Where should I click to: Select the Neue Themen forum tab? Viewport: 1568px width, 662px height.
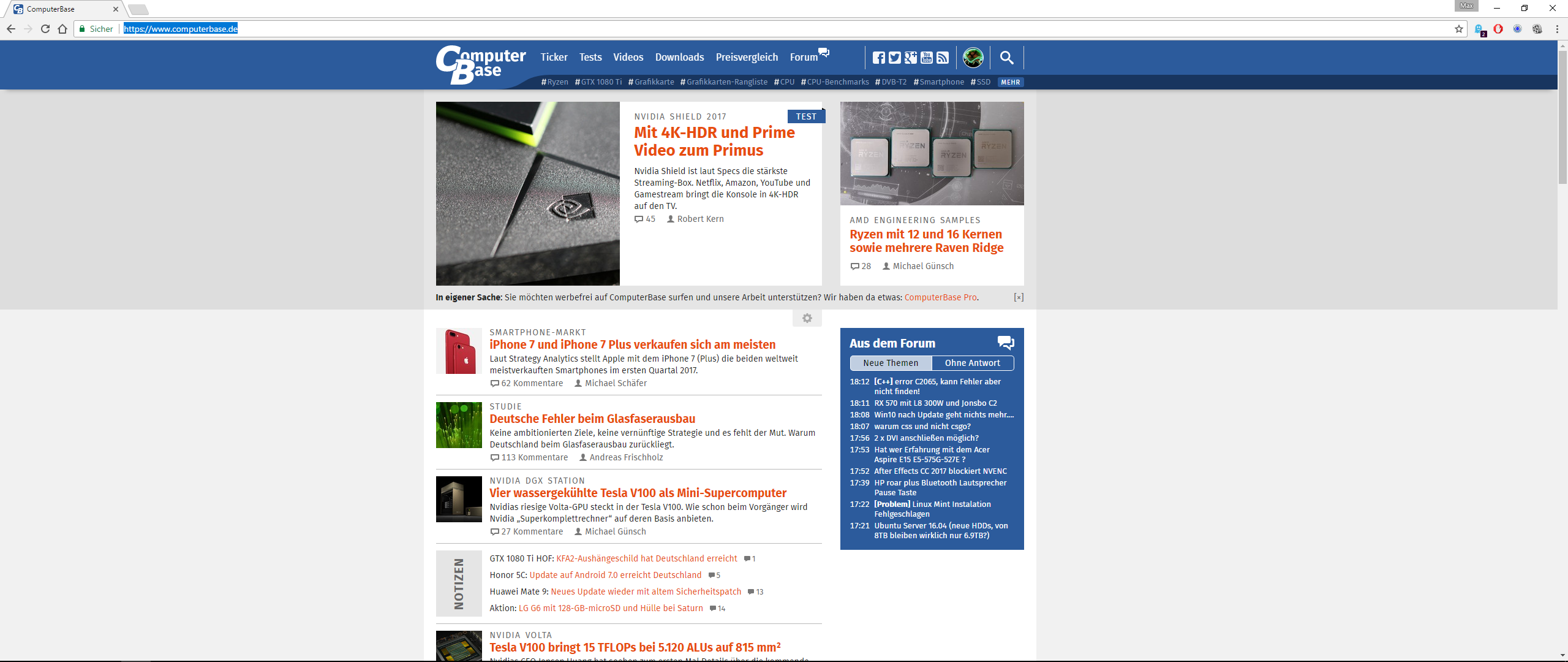[891, 363]
